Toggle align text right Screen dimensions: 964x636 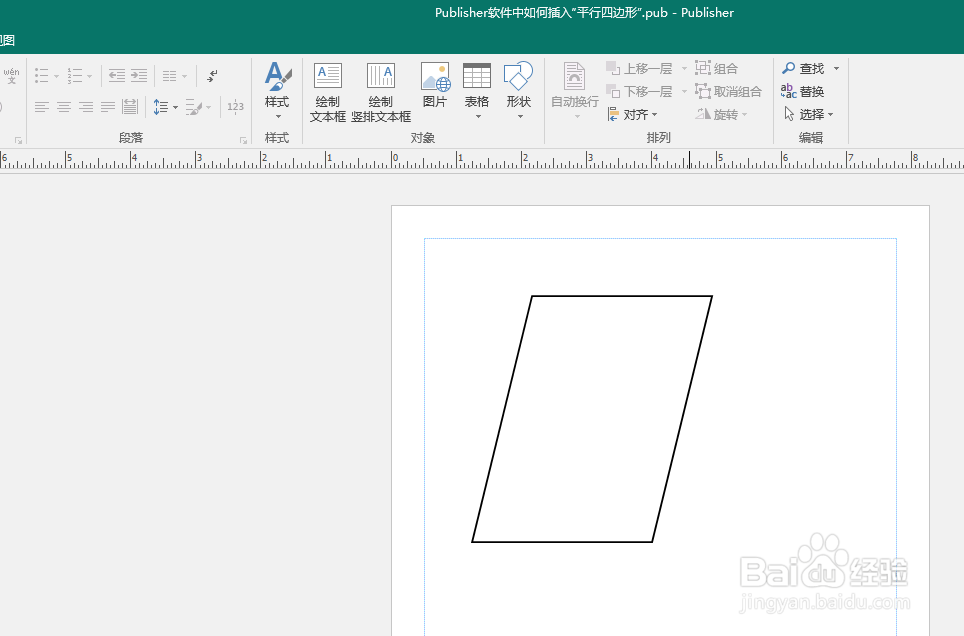click(x=86, y=107)
